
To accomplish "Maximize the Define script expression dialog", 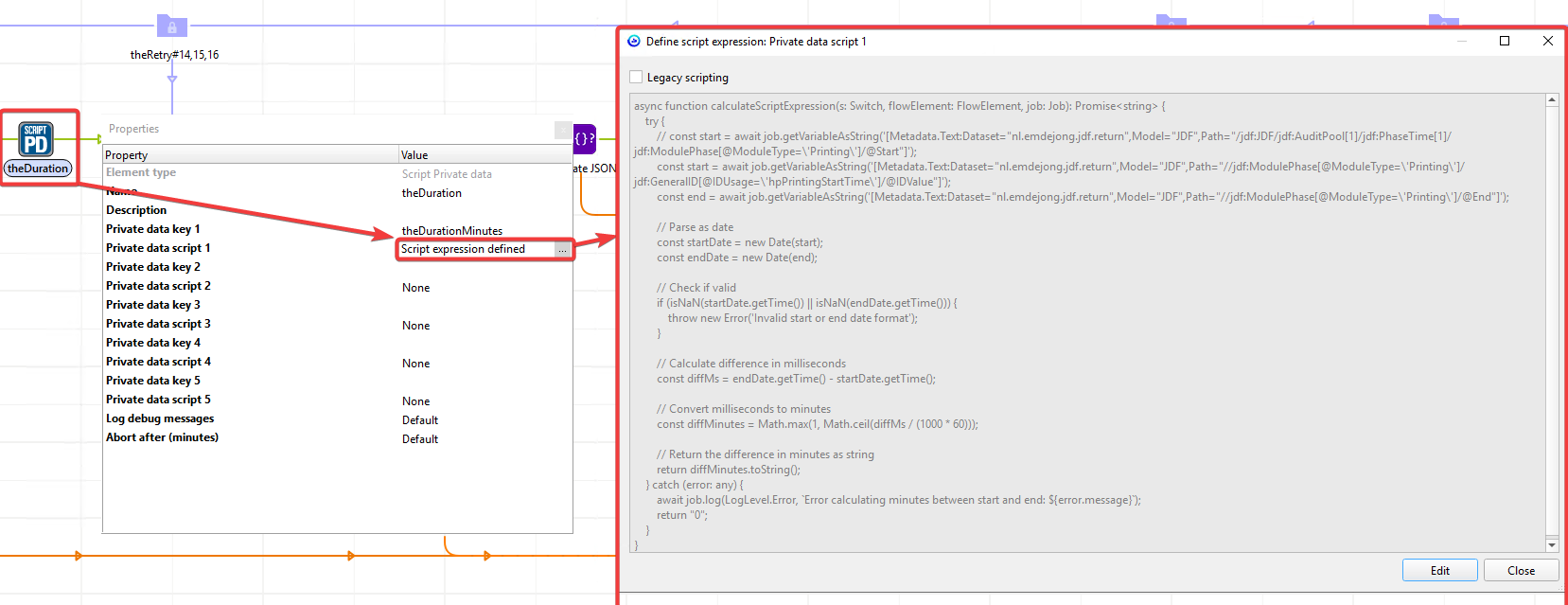I will click(x=1505, y=41).
